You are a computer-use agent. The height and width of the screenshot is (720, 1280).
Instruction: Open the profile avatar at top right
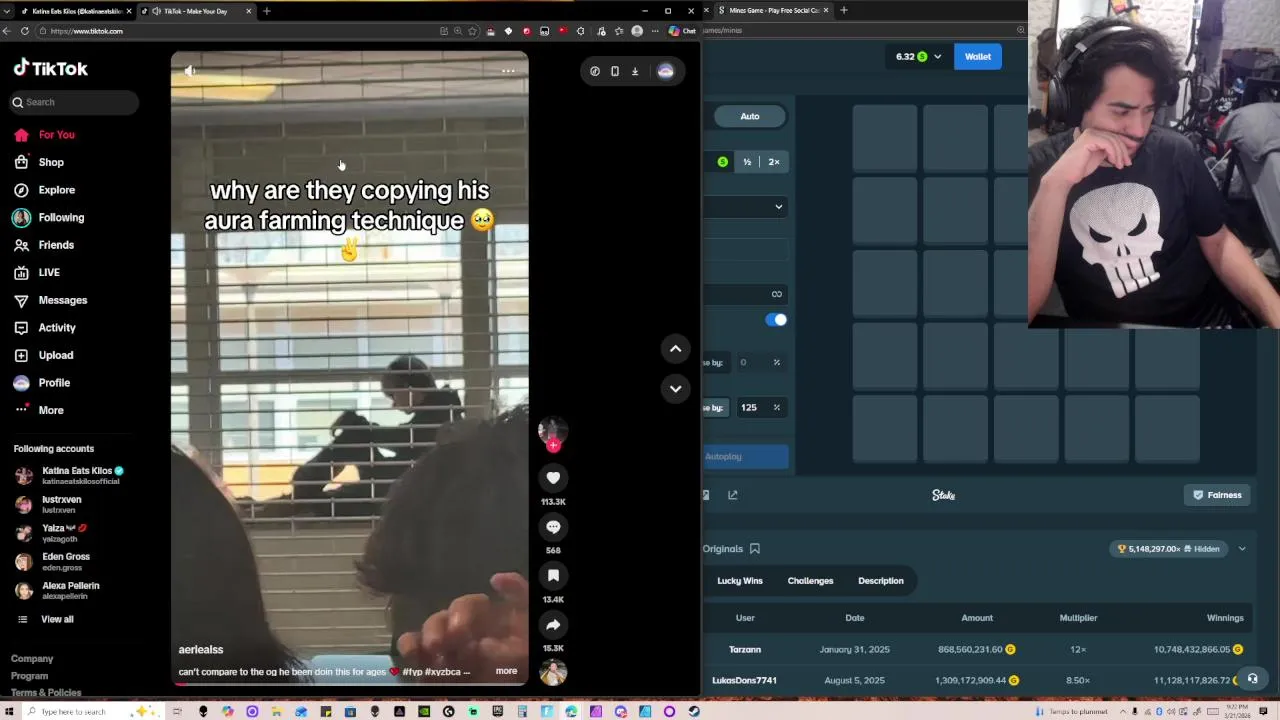click(x=665, y=71)
